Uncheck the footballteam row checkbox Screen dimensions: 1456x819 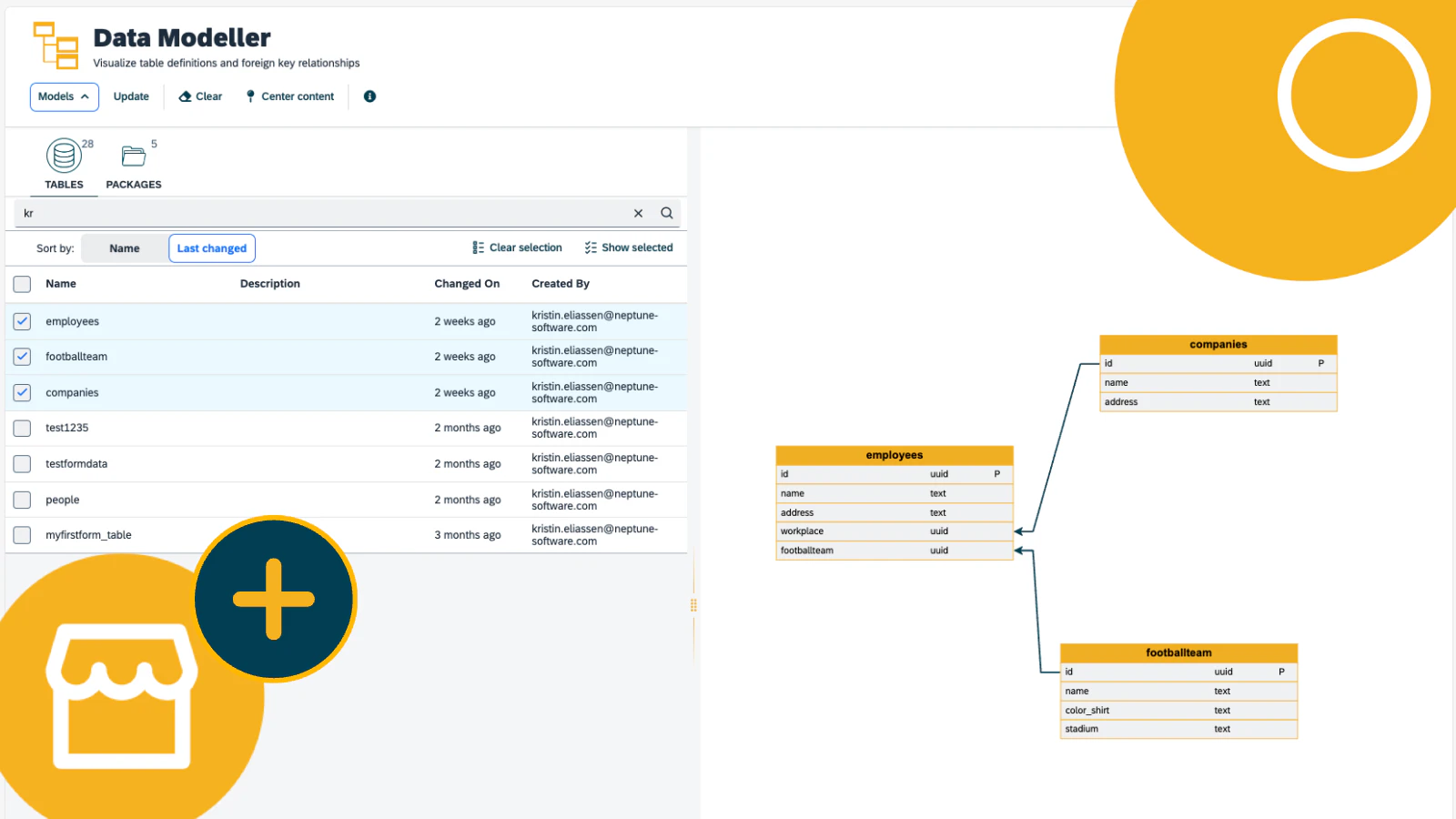pyautogui.click(x=22, y=357)
